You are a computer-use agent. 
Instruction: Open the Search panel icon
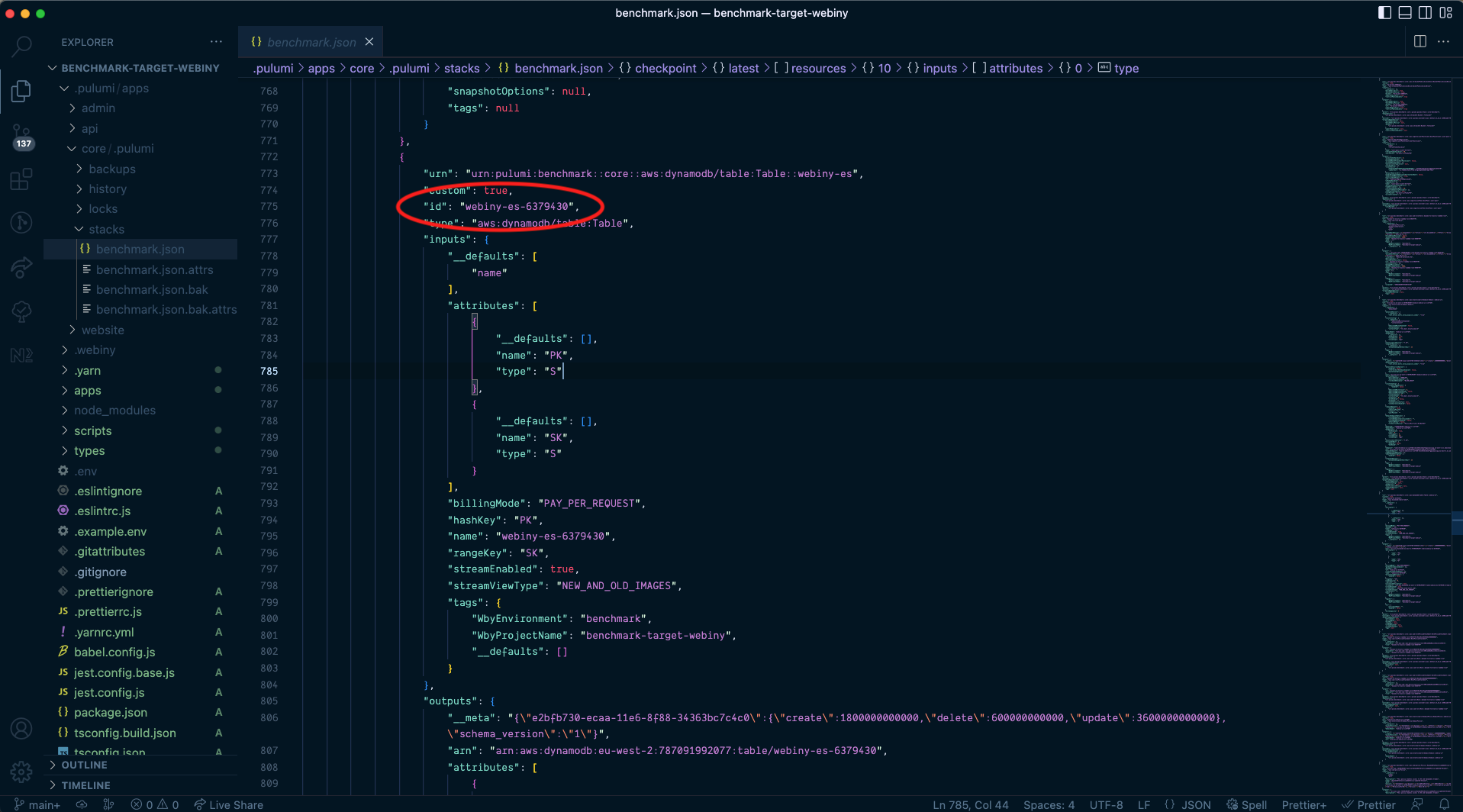pos(21,46)
